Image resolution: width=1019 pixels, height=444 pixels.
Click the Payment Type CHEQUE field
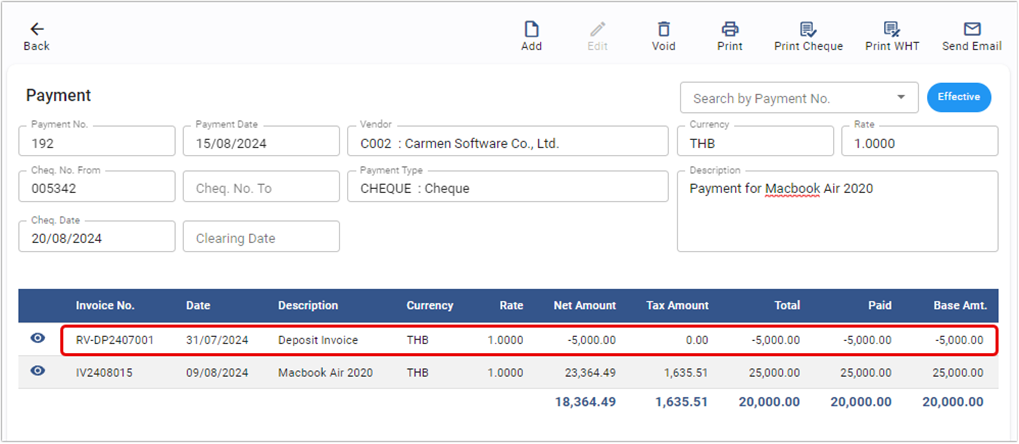click(507, 188)
